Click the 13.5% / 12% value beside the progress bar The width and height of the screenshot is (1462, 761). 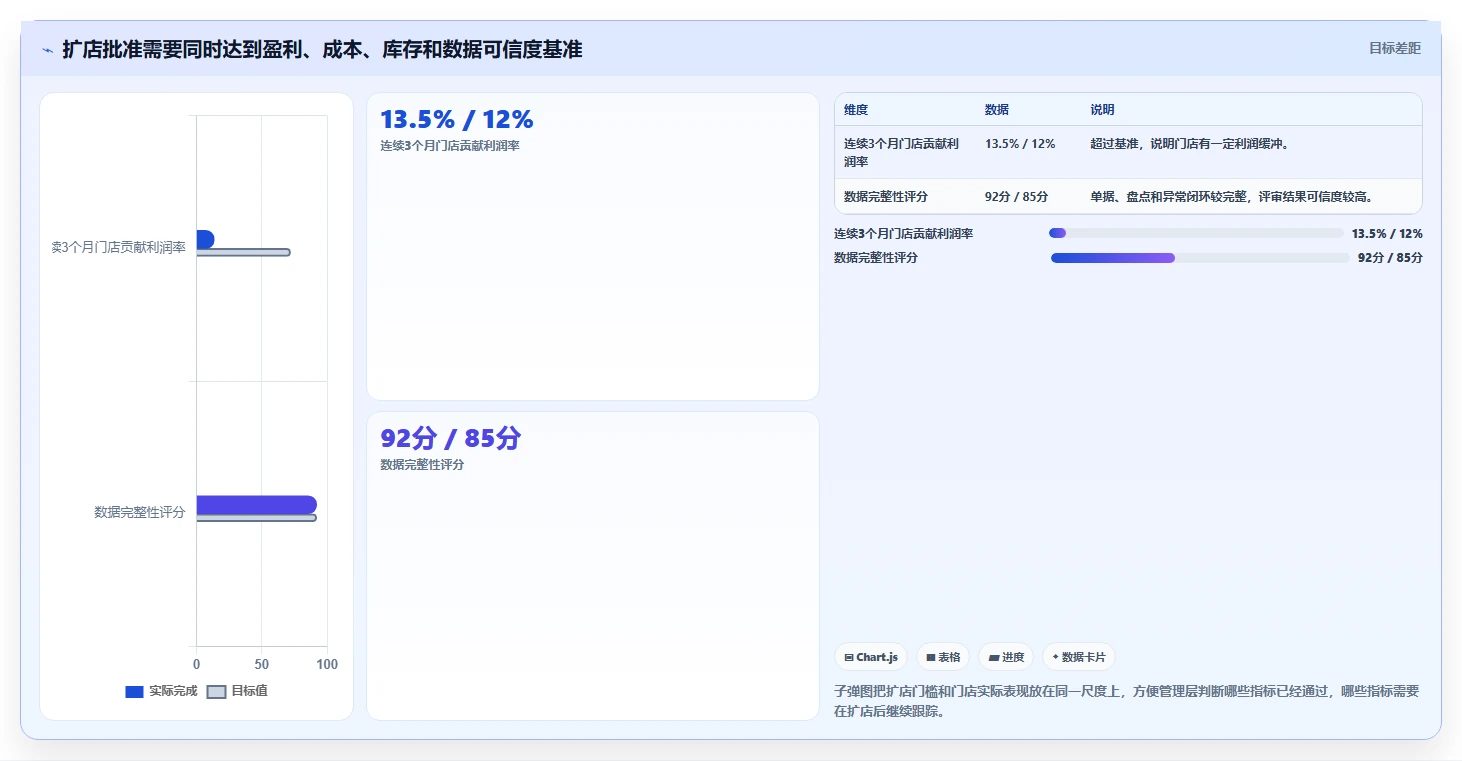pyautogui.click(x=1387, y=234)
